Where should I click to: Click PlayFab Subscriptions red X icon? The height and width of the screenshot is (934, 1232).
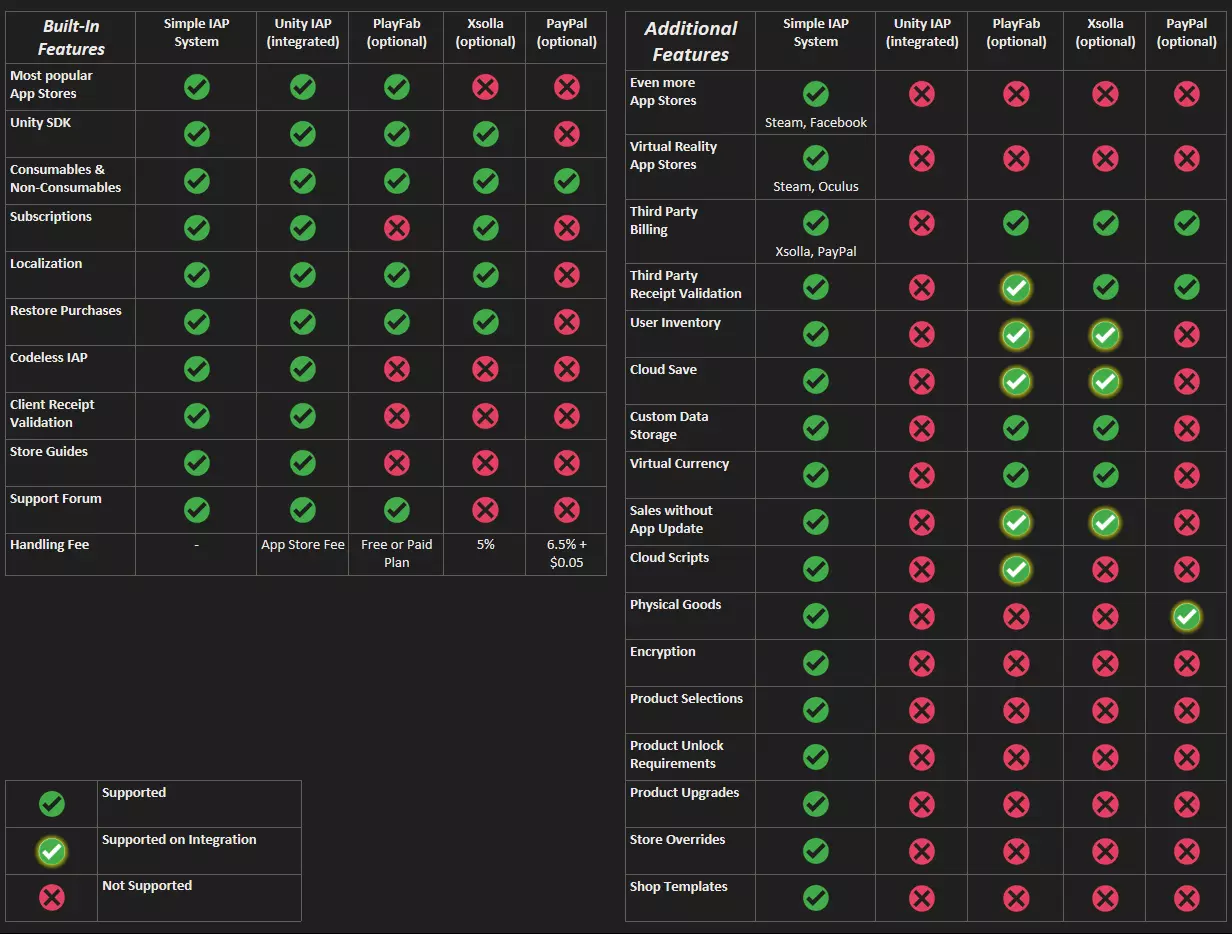pos(397,228)
